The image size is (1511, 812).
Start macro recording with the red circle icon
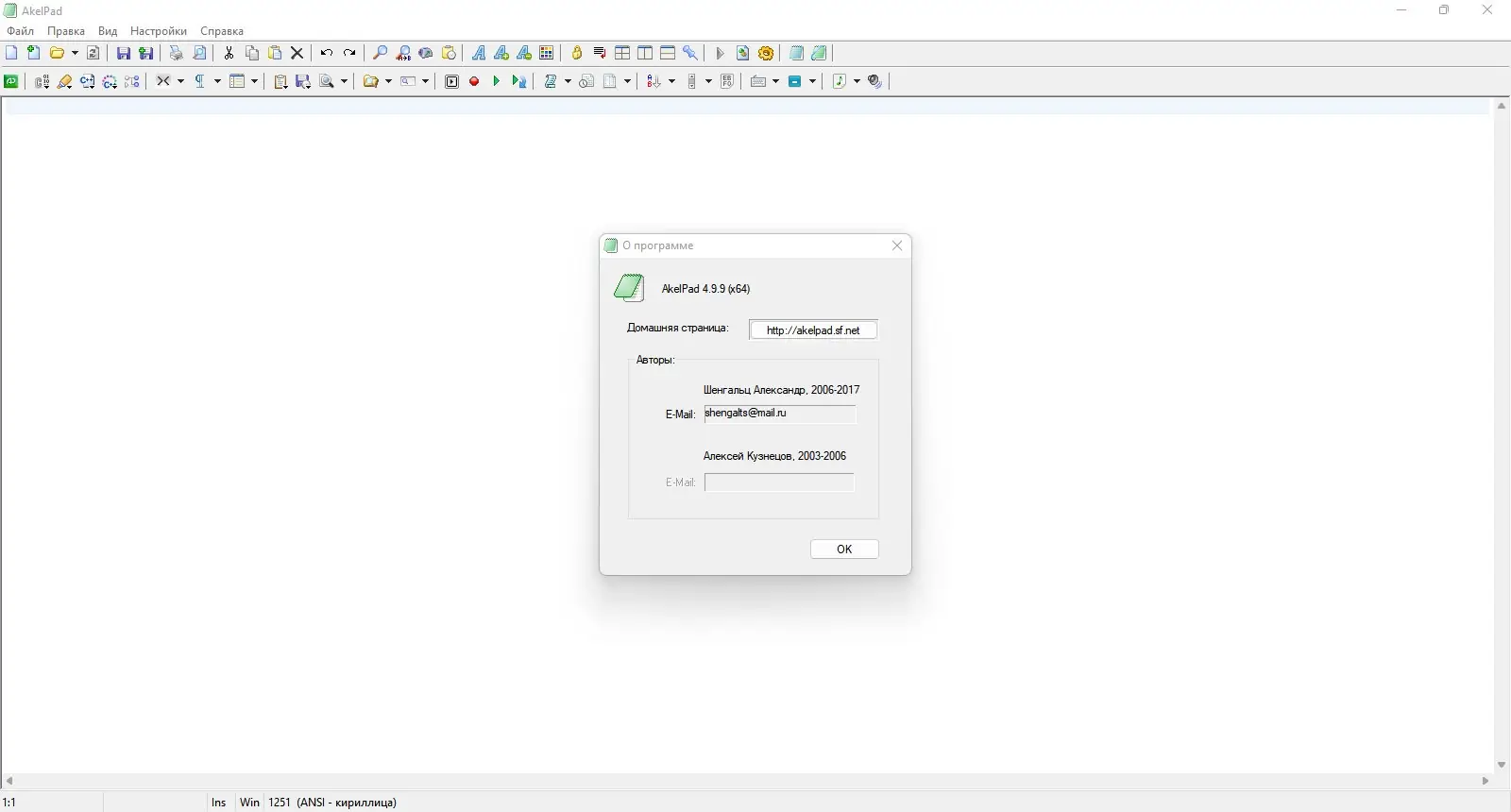[x=474, y=81]
